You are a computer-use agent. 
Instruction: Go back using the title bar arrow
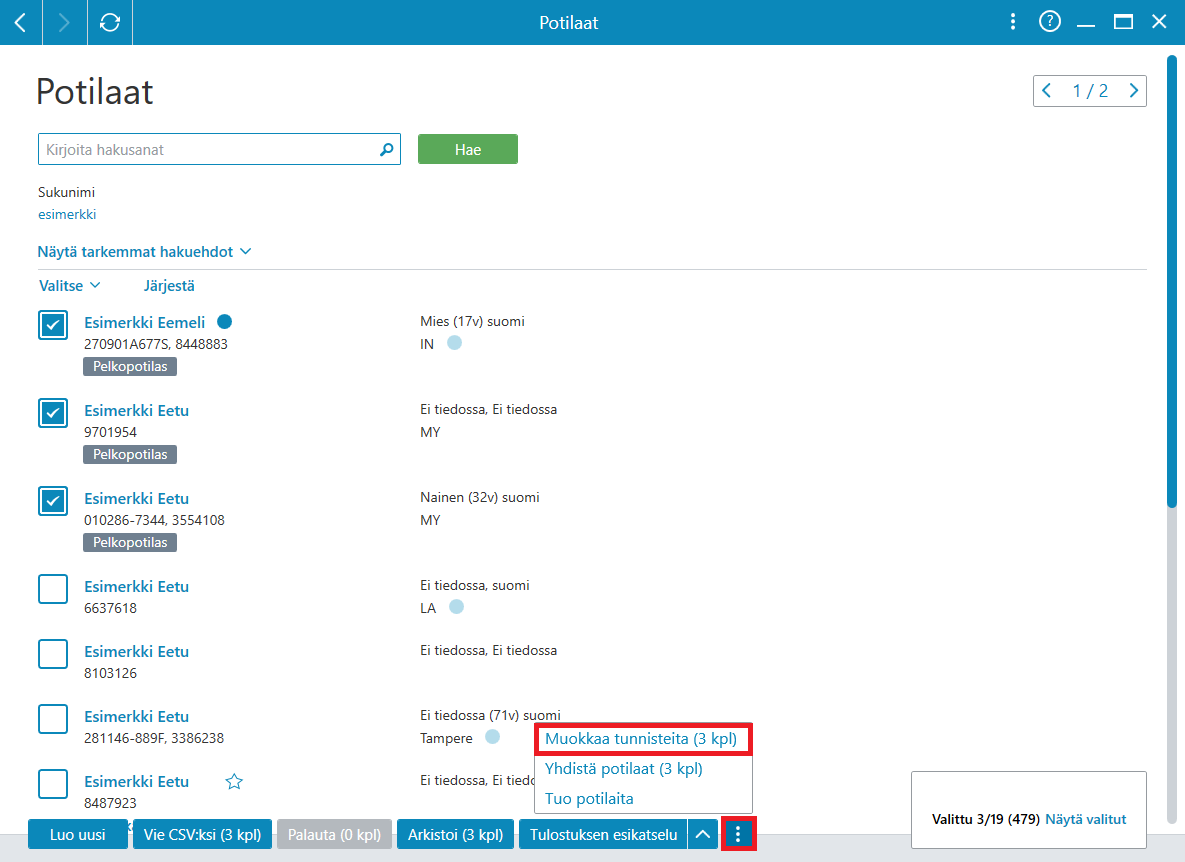20,23
